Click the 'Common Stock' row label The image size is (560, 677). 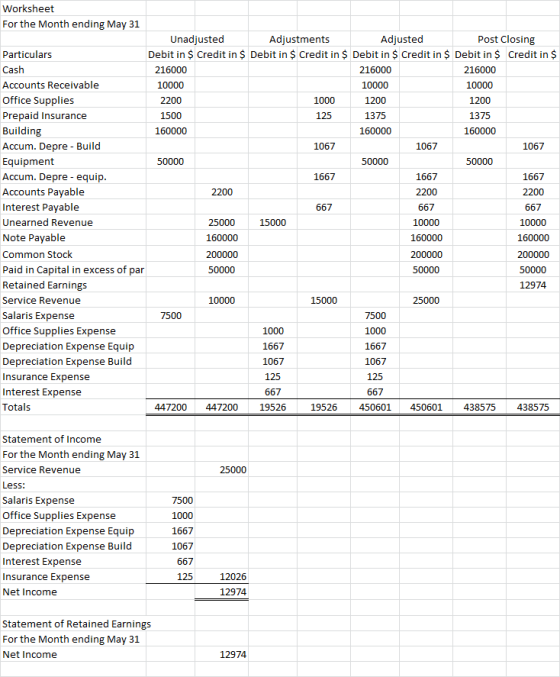click(x=37, y=254)
